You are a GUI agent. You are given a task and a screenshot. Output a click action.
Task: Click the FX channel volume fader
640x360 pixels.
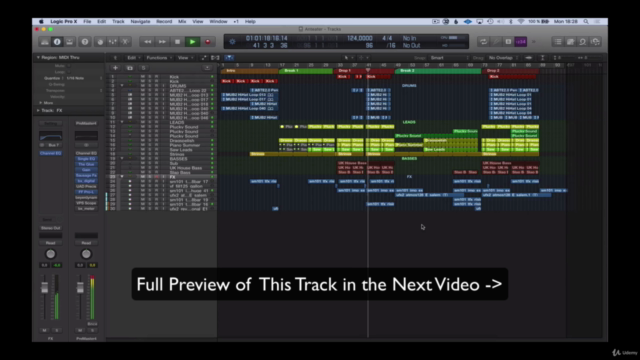44,287
